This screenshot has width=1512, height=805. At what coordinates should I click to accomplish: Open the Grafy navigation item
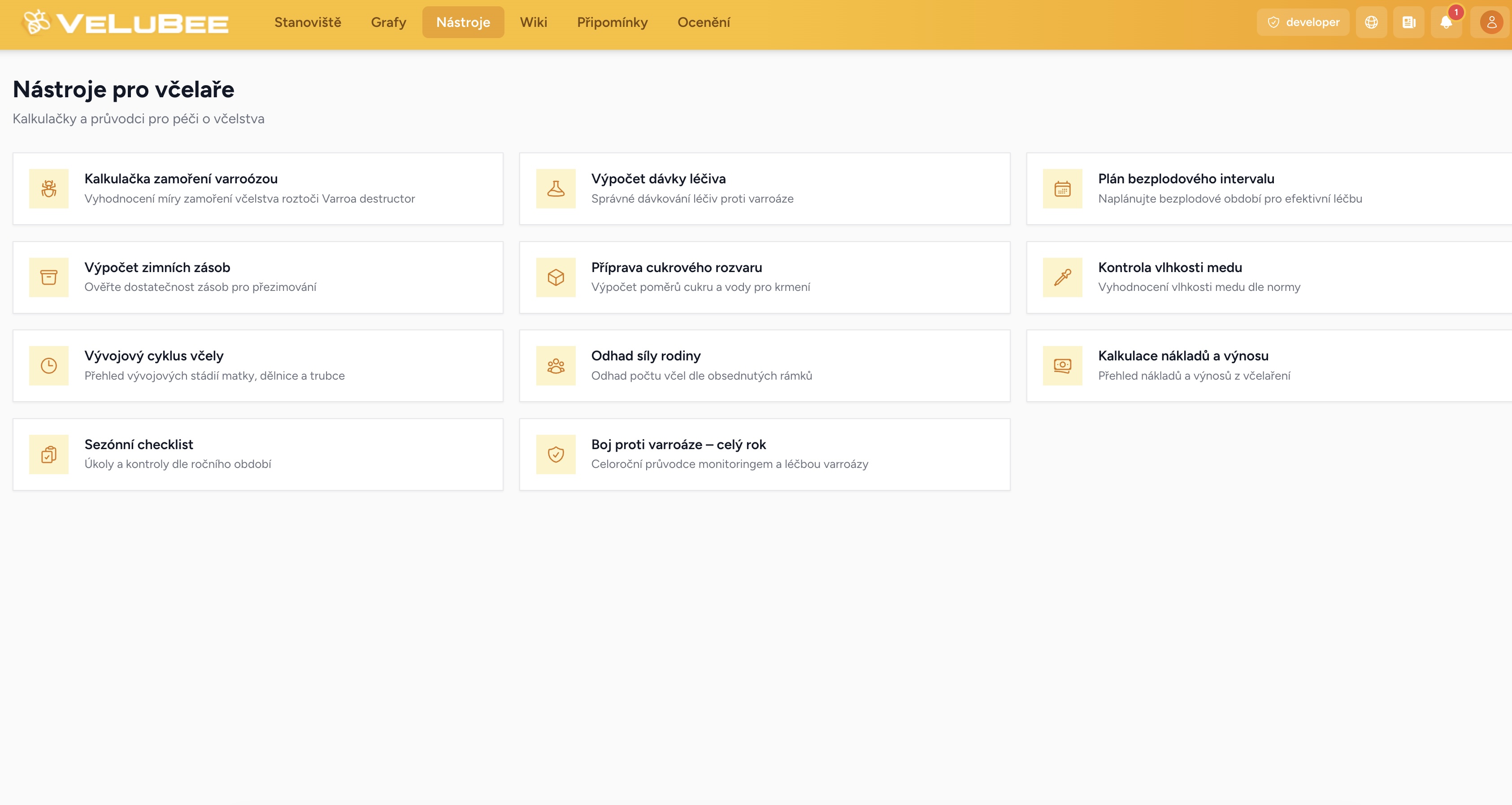click(x=388, y=22)
